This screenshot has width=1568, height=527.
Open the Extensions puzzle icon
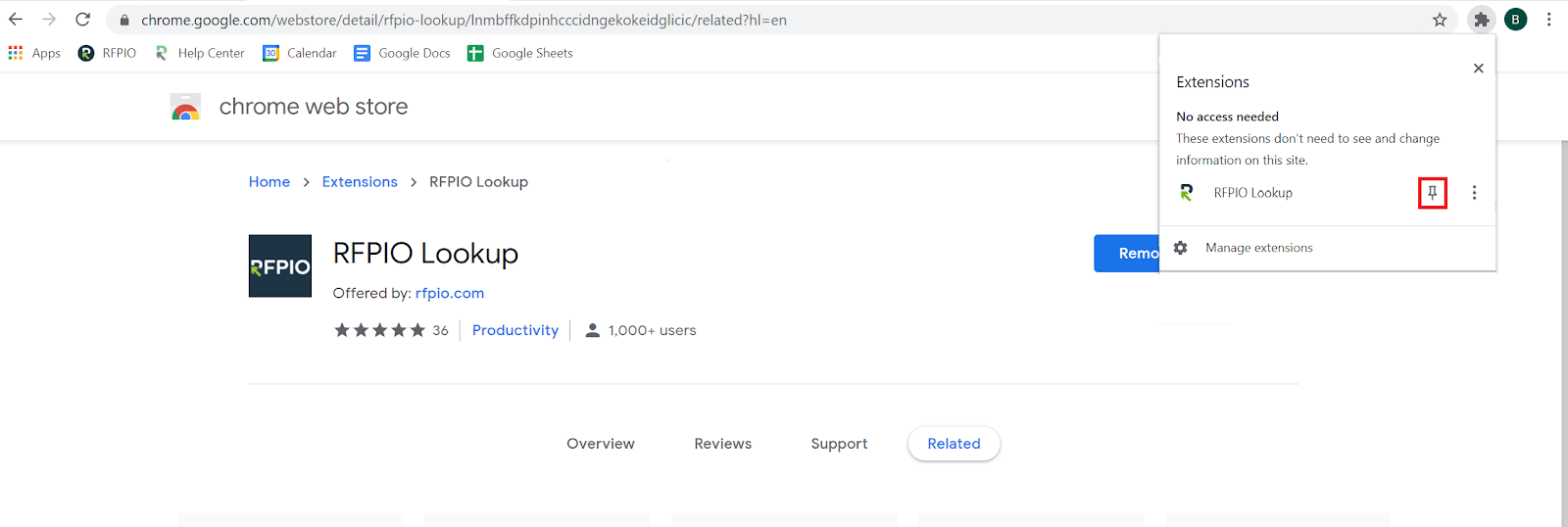[x=1482, y=20]
